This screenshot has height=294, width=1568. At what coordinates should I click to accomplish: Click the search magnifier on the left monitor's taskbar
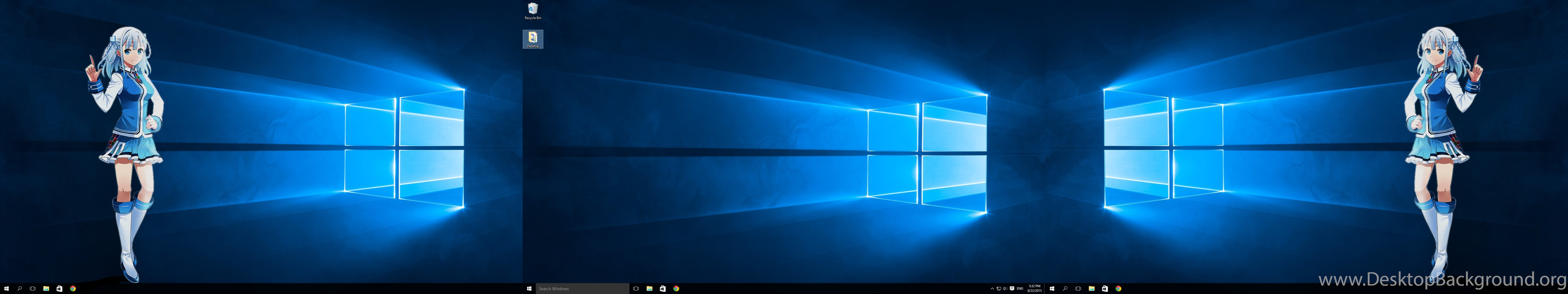[x=20, y=289]
